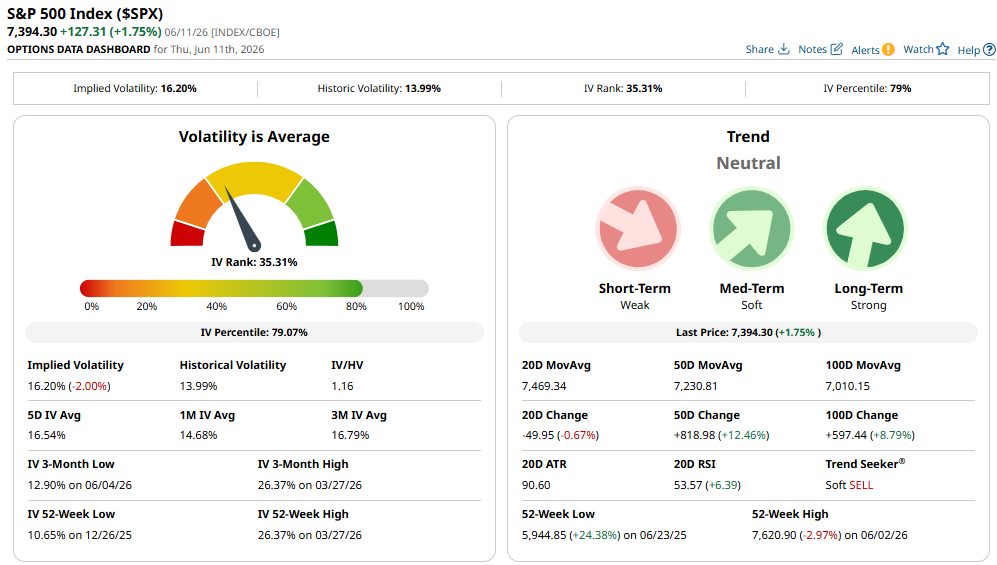The width and height of the screenshot is (997, 565).
Task: Click the 5D IV Avg value 16.54%
Action: click(46, 435)
